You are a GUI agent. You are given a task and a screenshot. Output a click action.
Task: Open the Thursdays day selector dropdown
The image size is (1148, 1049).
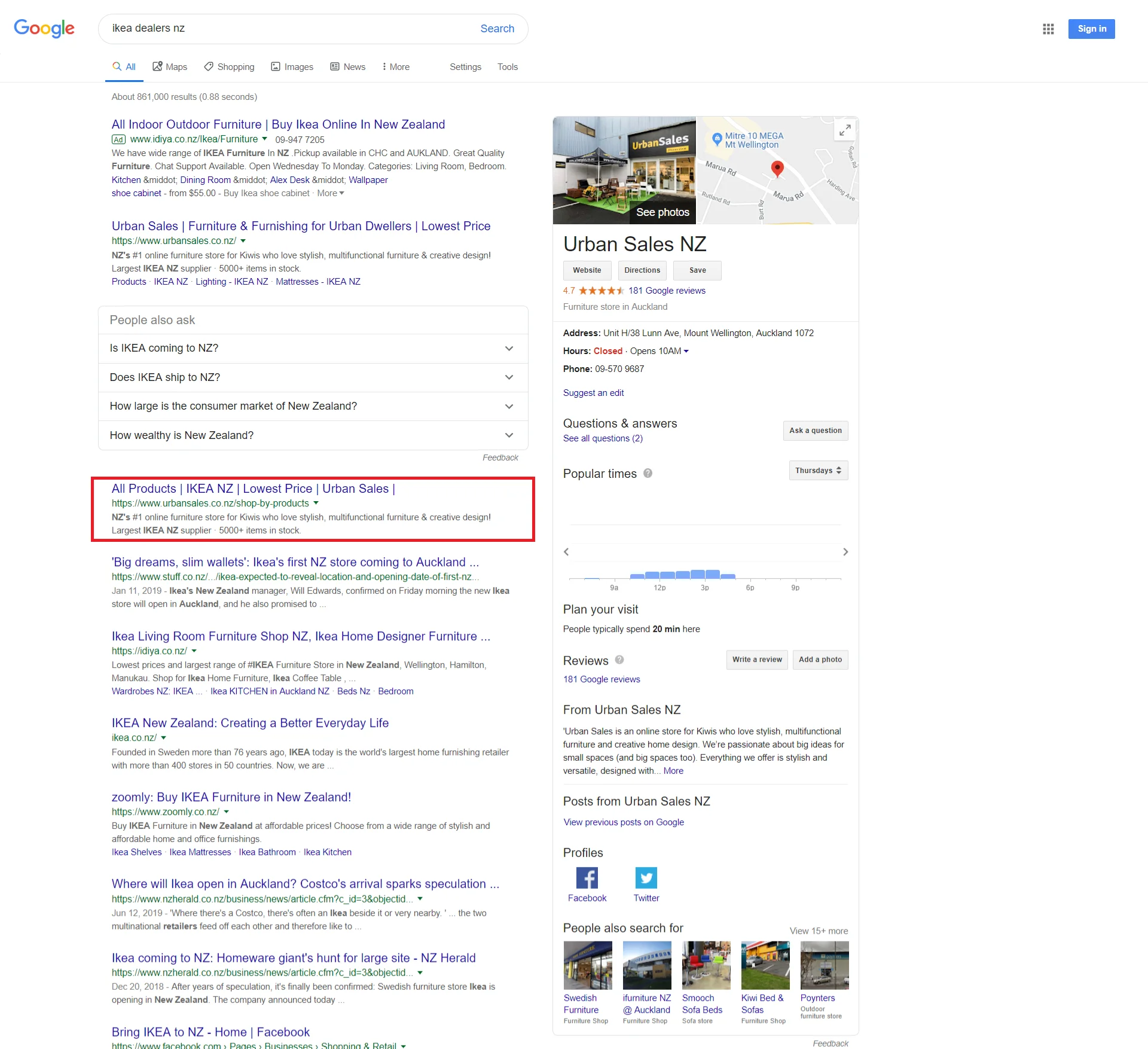click(x=818, y=471)
